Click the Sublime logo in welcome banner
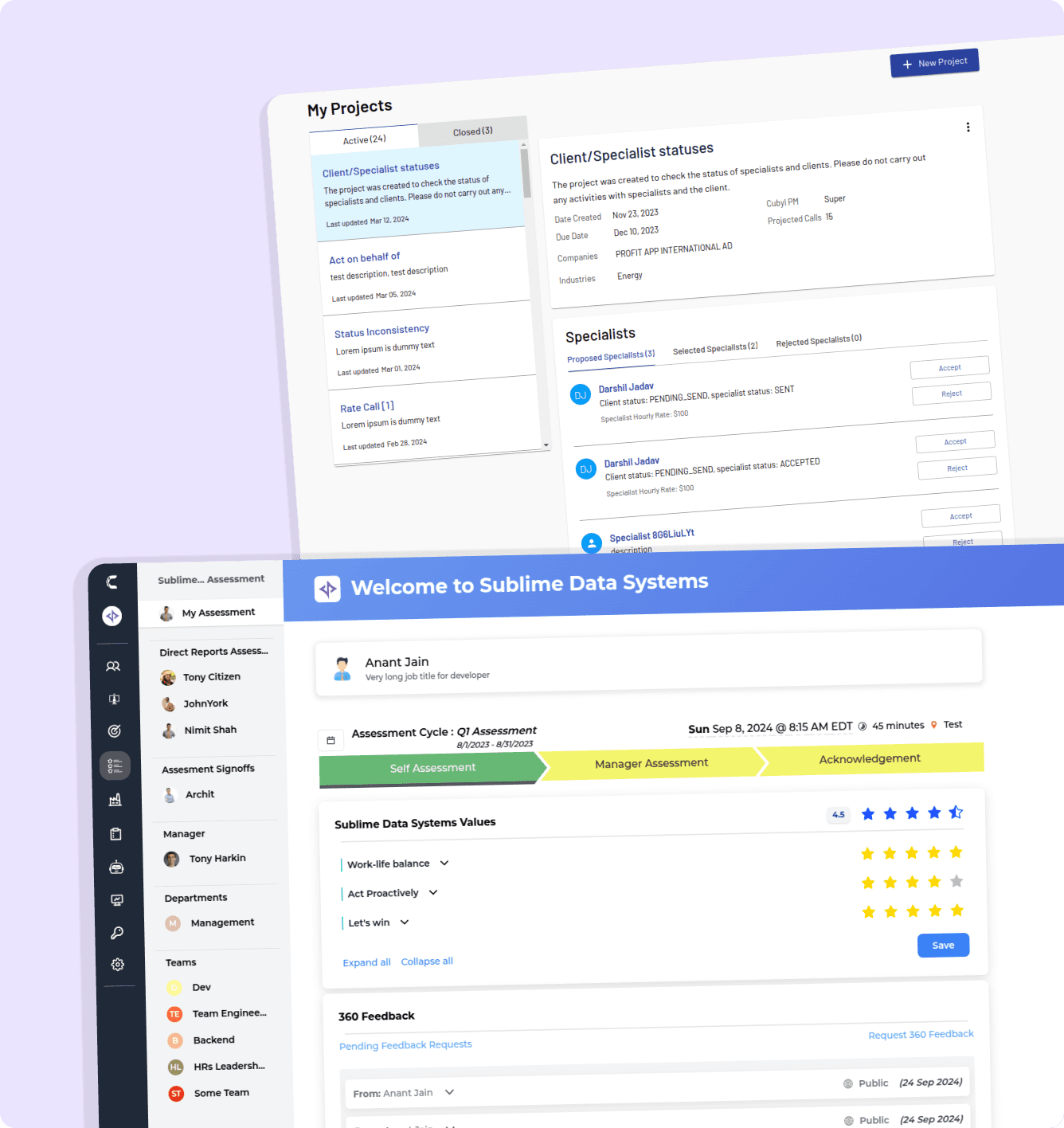The image size is (1064, 1128). pyautogui.click(x=327, y=589)
